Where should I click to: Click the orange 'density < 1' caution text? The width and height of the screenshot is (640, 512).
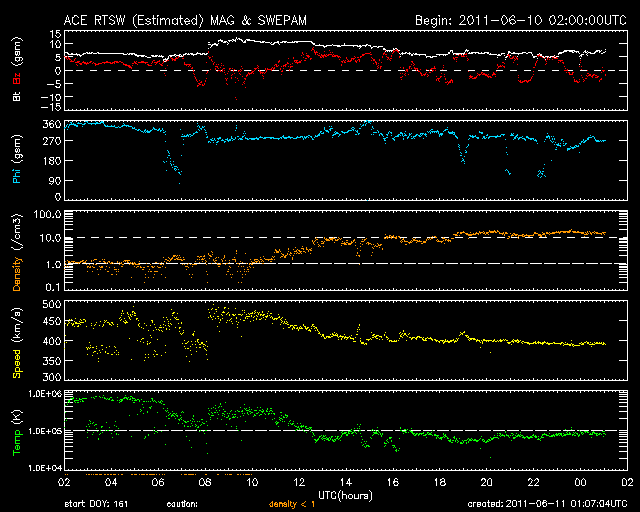[x=292, y=504]
